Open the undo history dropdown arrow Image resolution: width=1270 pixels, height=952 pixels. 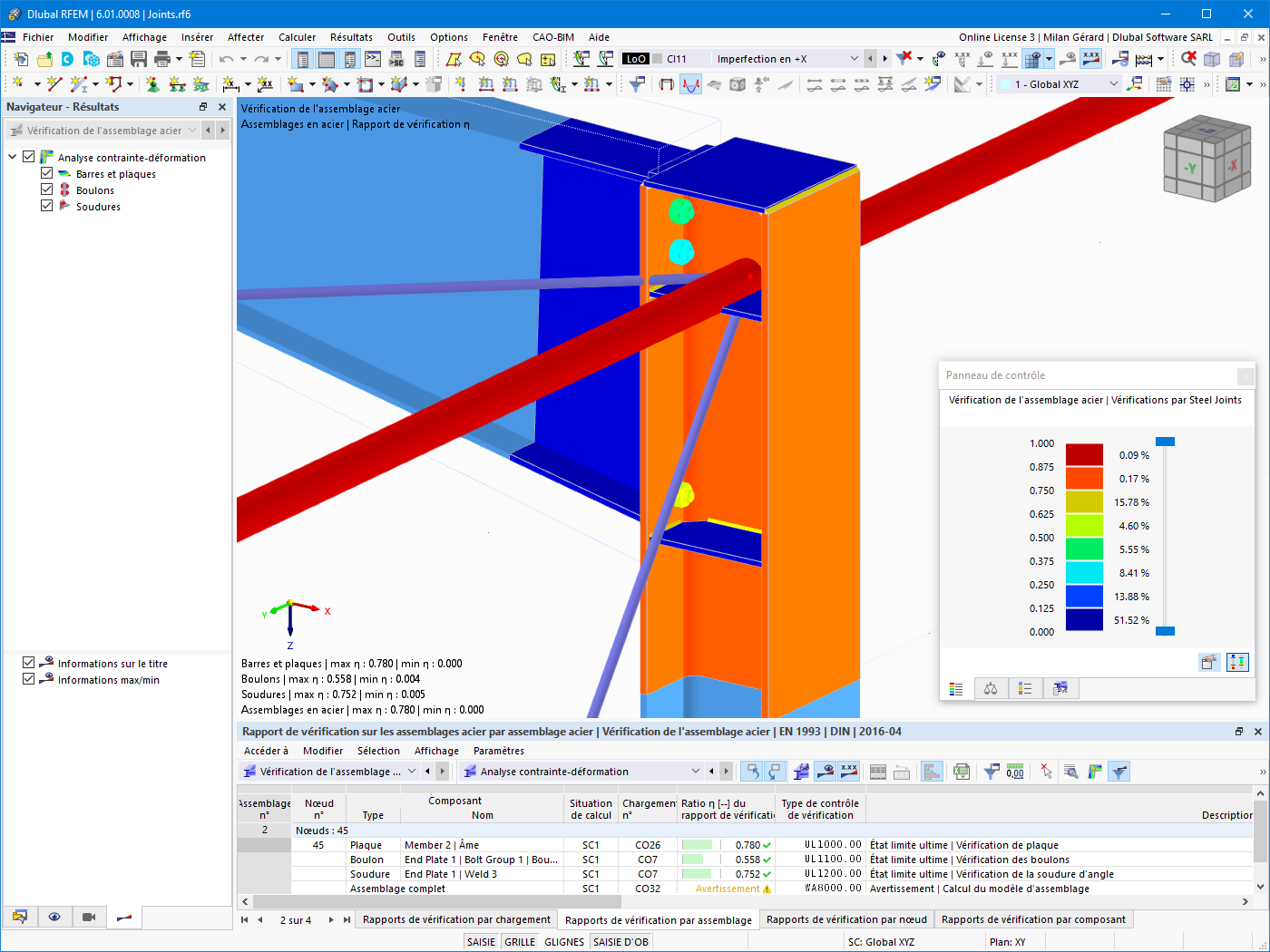coord(243,59)
